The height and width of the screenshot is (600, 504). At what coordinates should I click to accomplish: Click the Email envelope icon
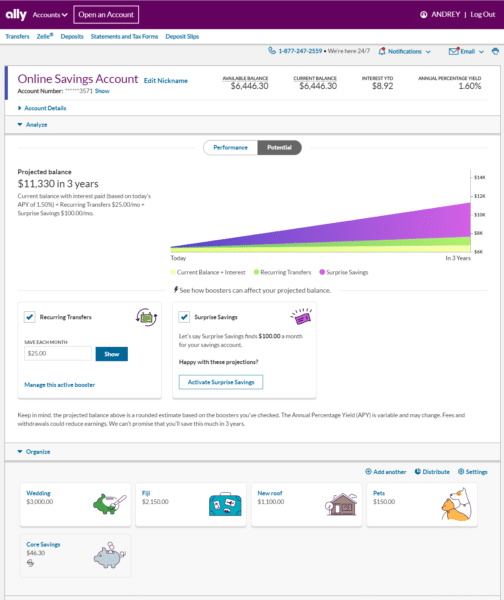tap(453, 51)
